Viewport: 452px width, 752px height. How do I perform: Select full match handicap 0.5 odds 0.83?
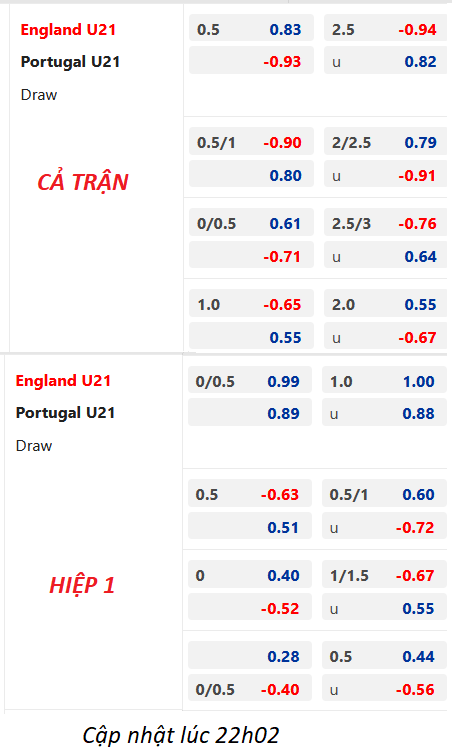point(251,30)
